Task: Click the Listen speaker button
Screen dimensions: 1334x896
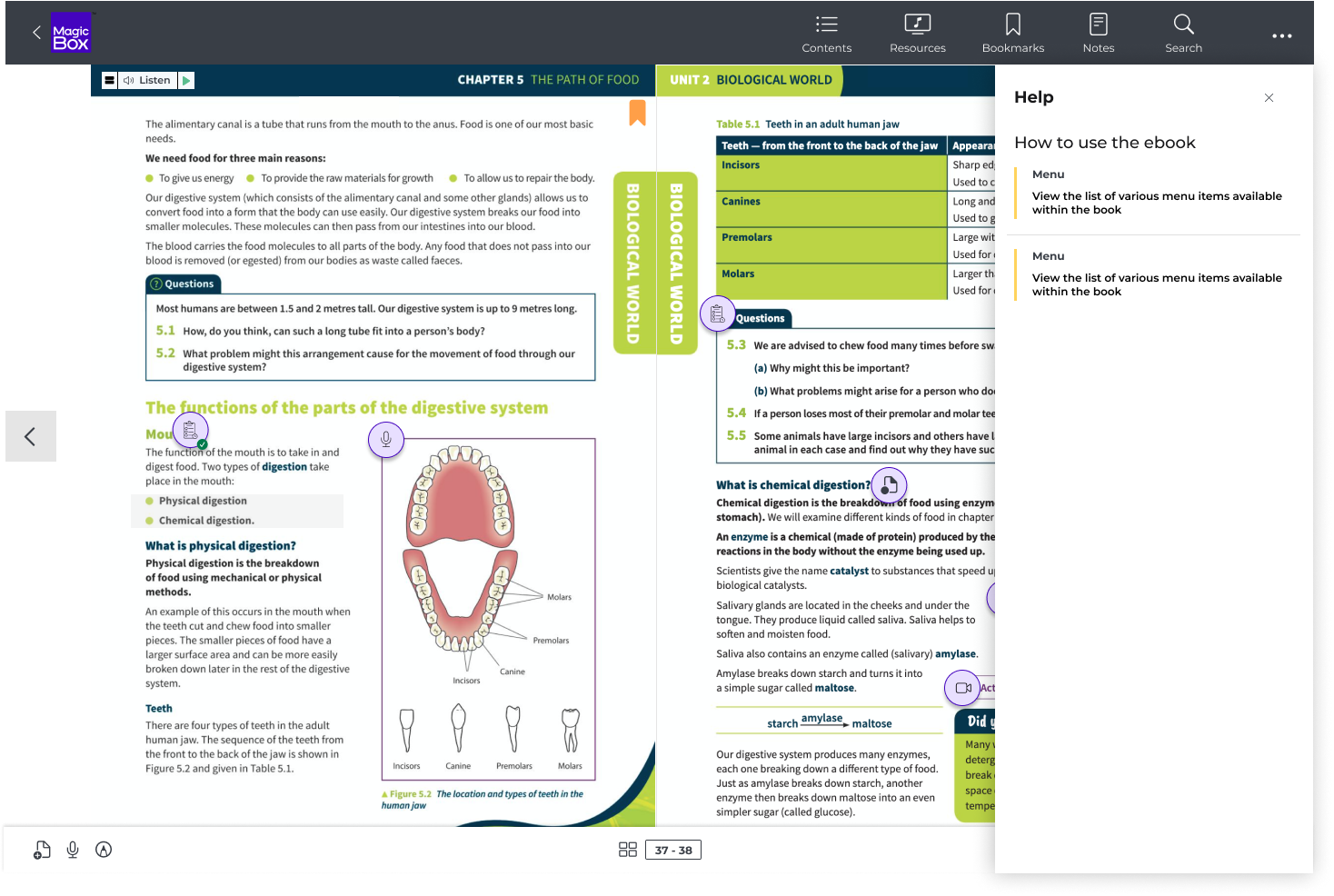Action: 147,80
